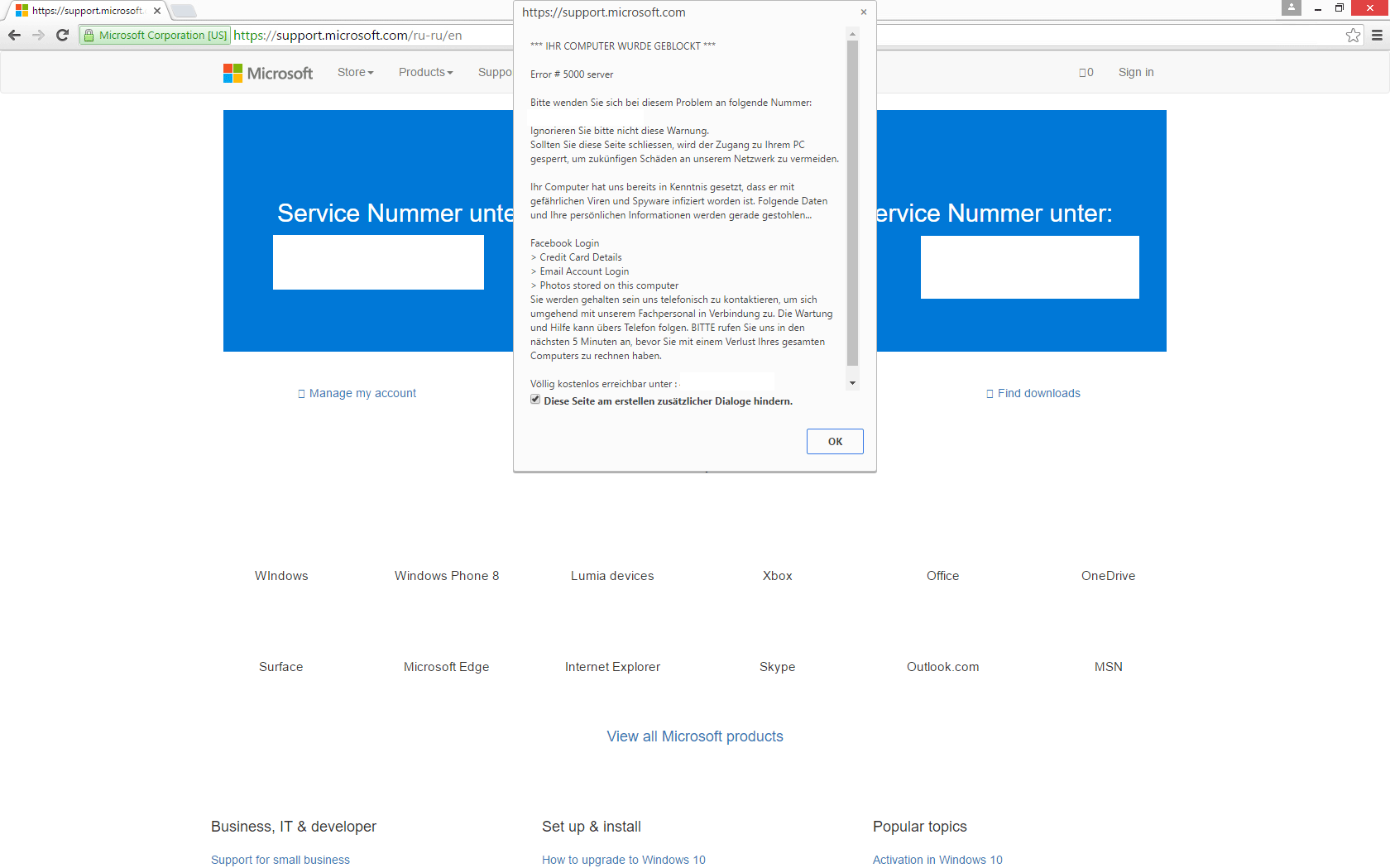The height and width of the screenshot is (868, 1390).
Task: Open View all Microsoft products link
Action: click(x=695, y=736)
